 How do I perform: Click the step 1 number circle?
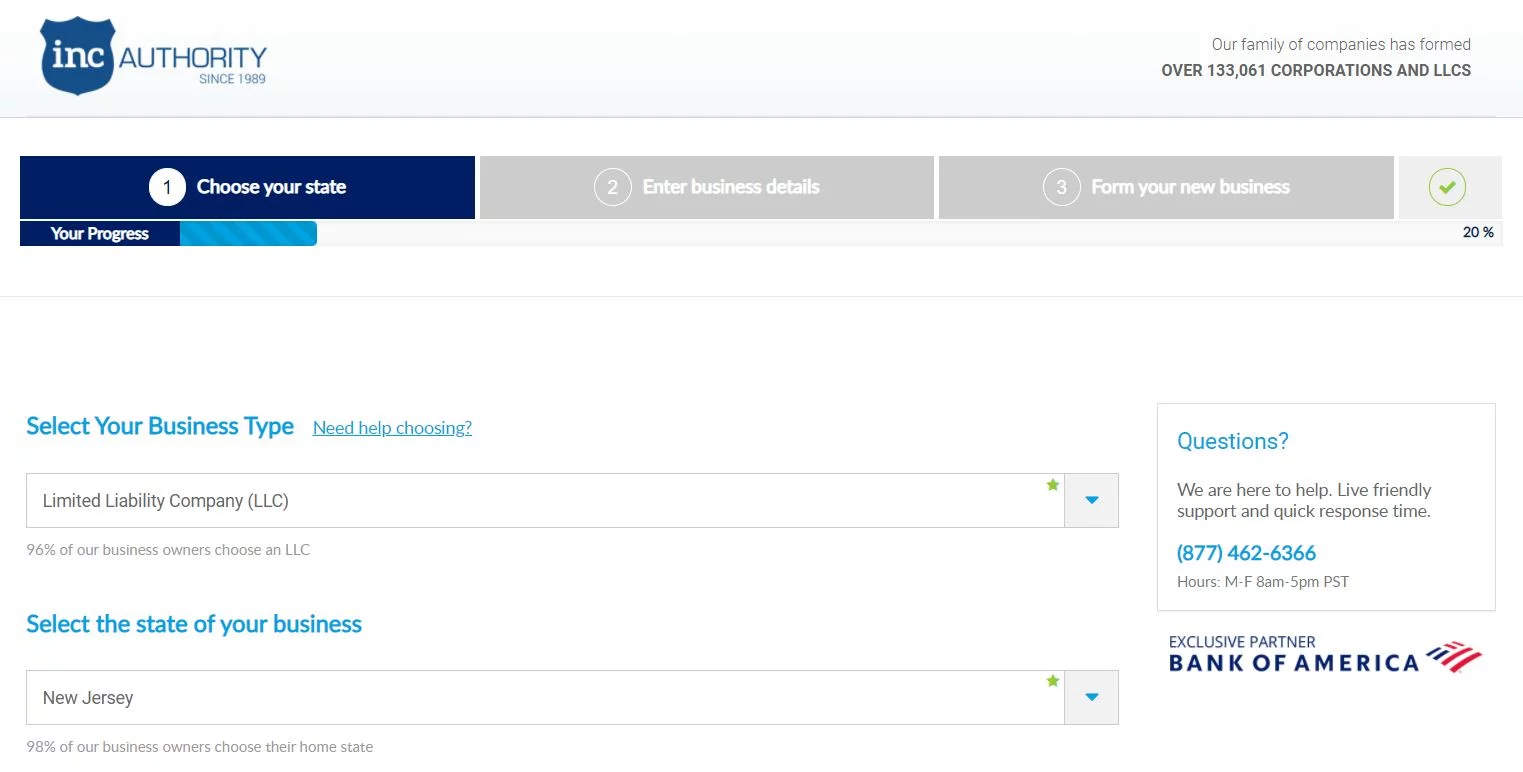click(167, 187)
